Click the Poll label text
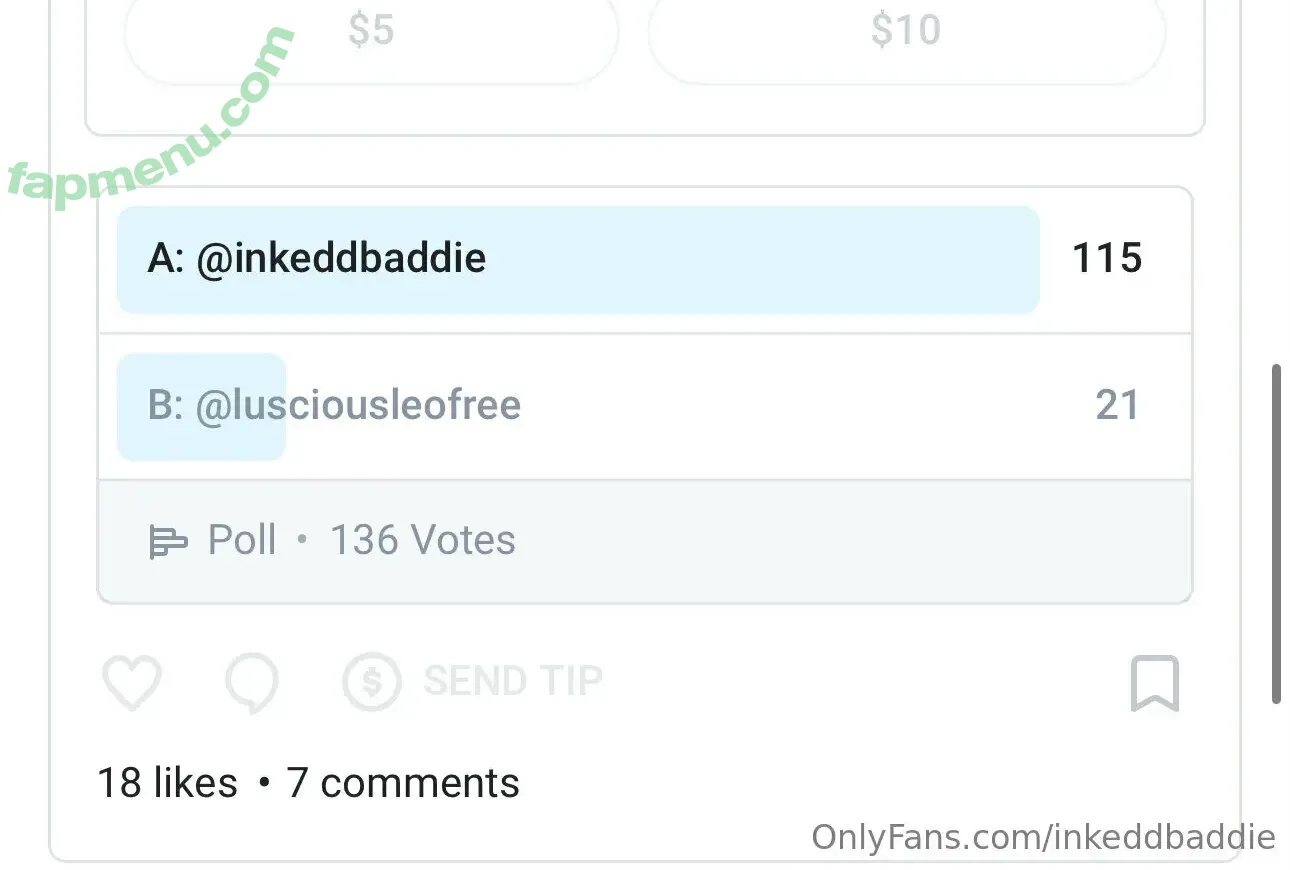This screenshot has height=870, width=1290. click(x=242, y=541)
